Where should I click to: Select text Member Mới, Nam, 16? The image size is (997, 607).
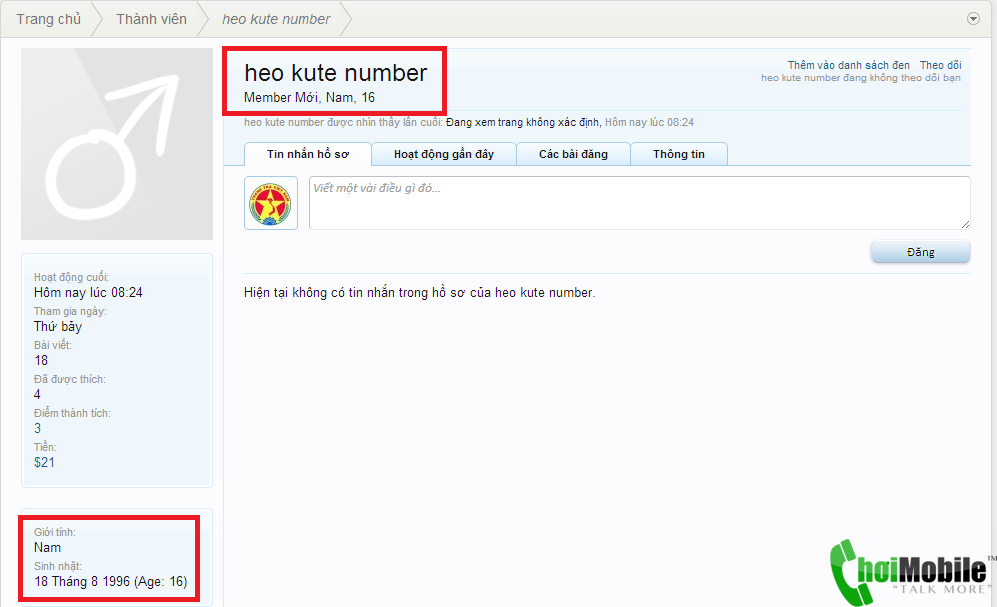coord(310,97)
